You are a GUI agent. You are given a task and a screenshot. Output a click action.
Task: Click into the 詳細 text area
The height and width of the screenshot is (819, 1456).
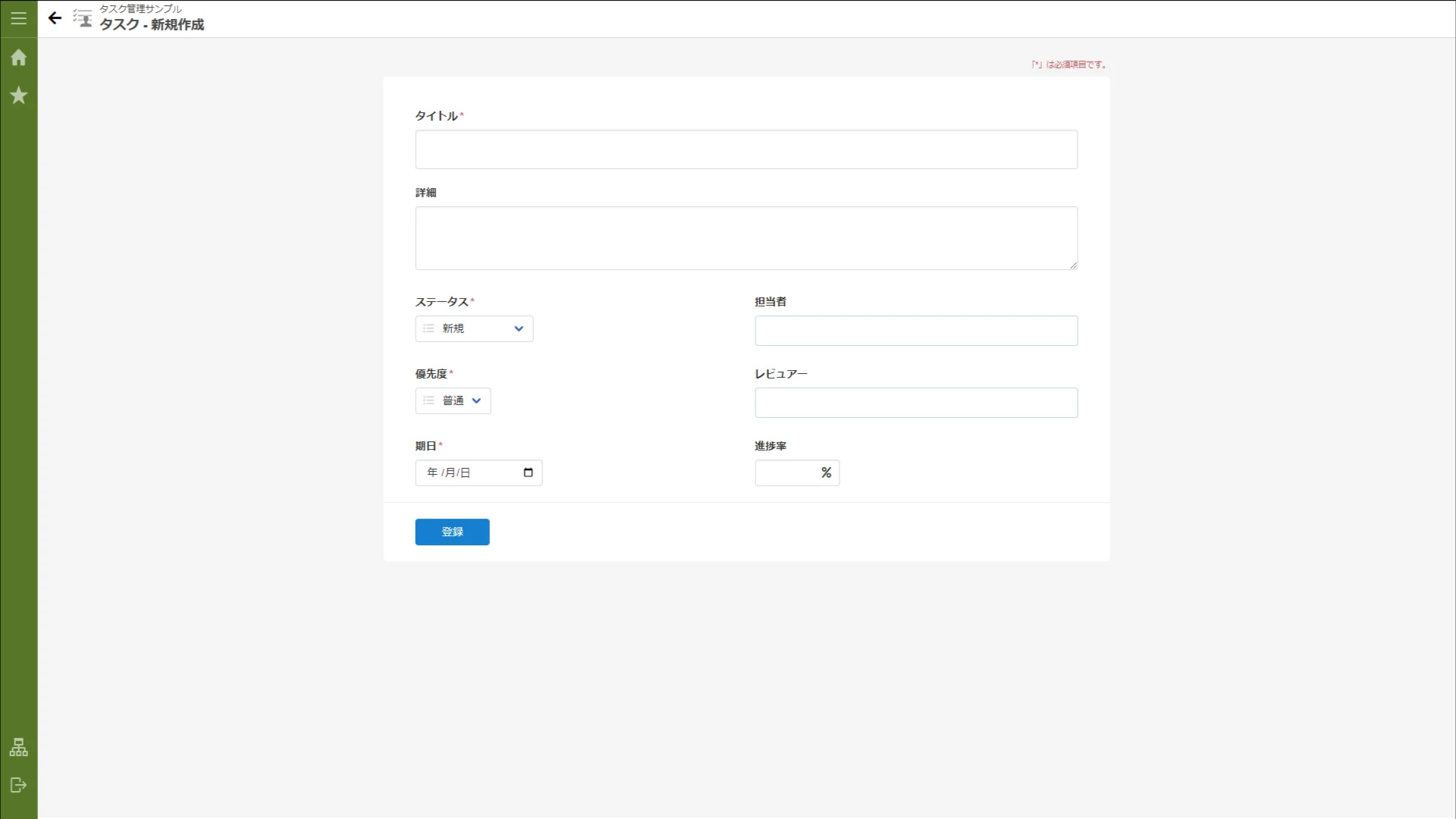tap(746, 237)
